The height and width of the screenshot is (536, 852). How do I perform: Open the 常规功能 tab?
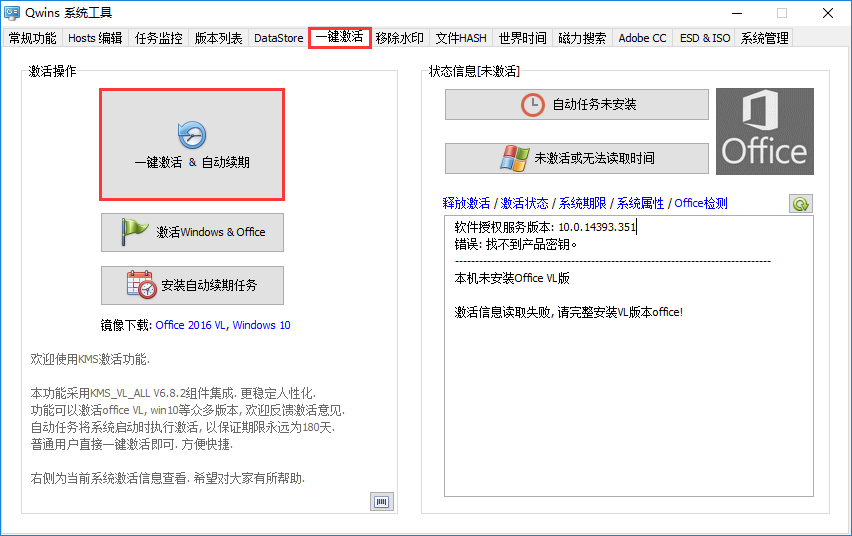click(33, 38)
